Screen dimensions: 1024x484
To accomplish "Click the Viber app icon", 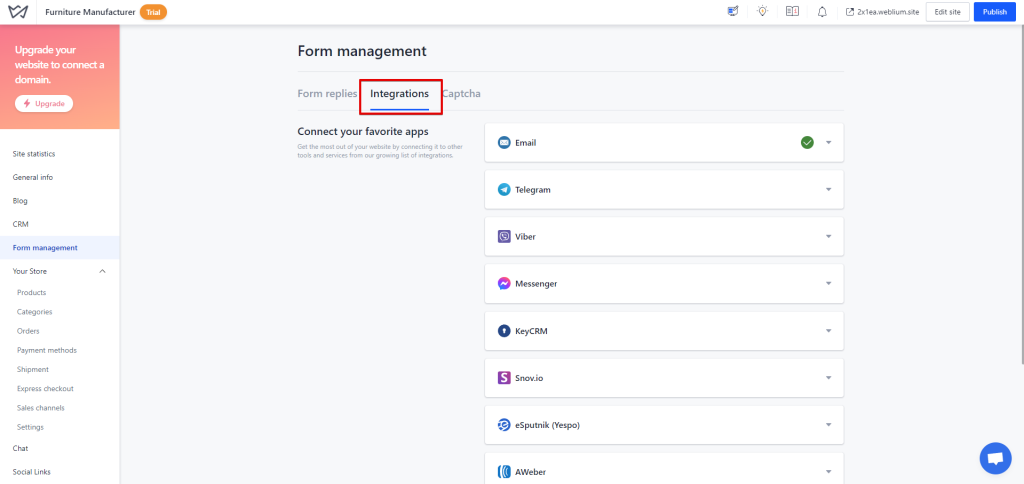I will tap(505, 236).
